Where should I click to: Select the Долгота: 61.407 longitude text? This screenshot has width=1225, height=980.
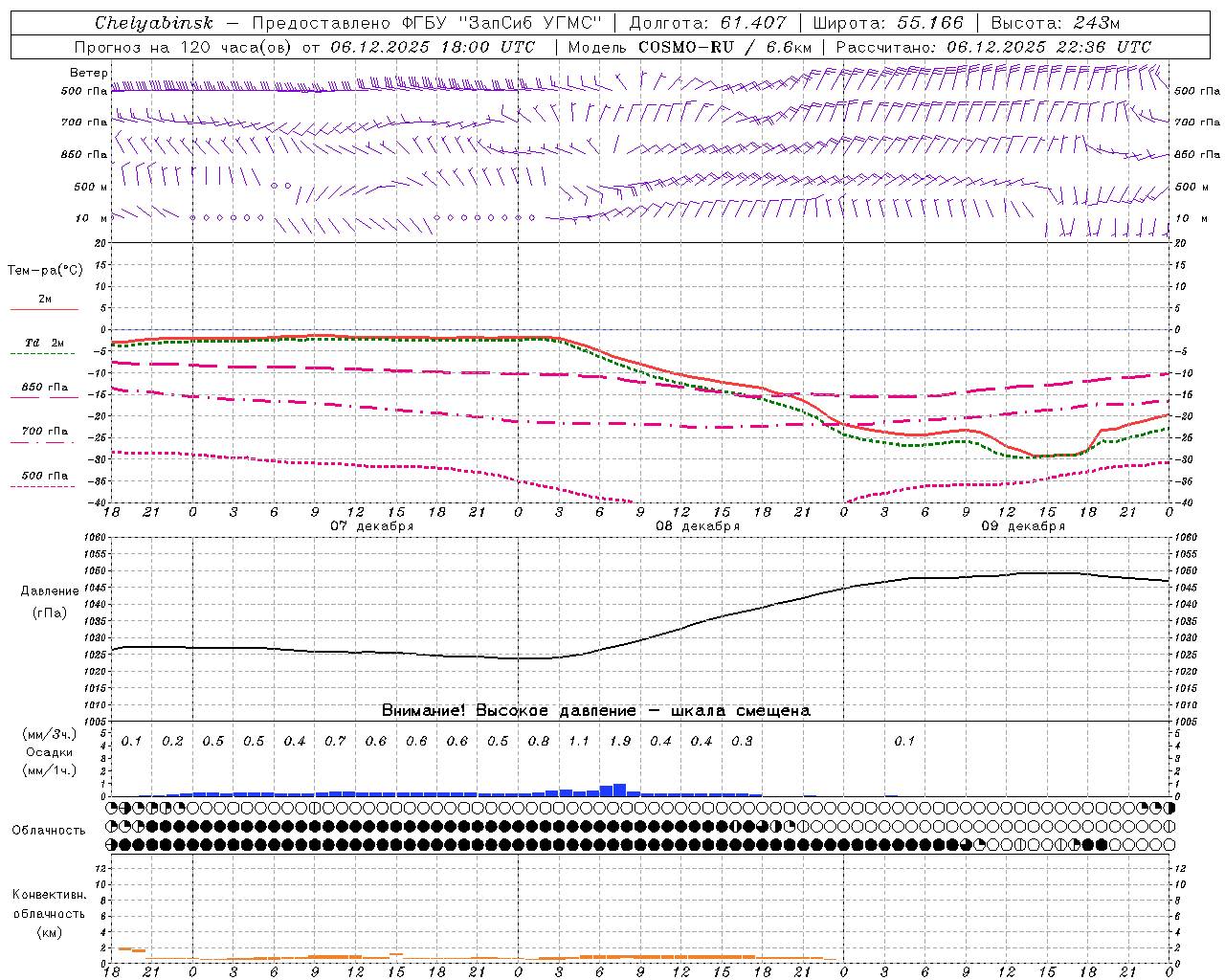click(707, 23)
